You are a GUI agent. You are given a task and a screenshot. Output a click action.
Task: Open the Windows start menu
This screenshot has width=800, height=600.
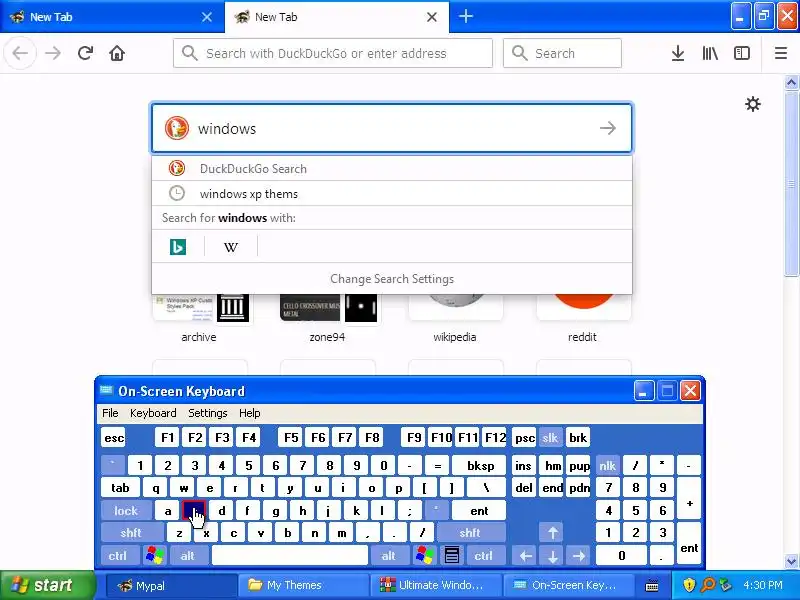click(48, 585)
